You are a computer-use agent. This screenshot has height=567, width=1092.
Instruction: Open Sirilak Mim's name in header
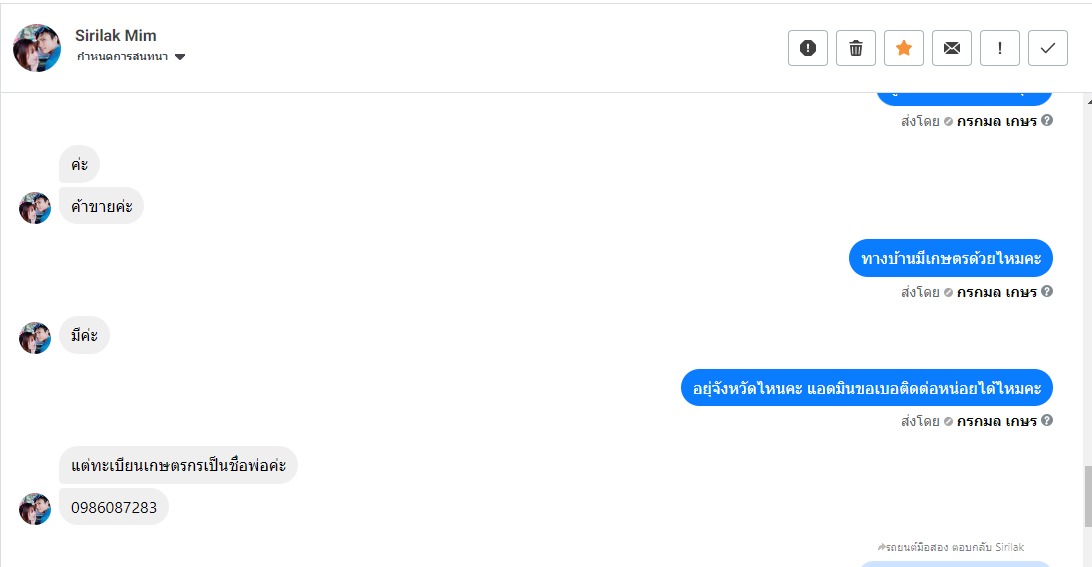pyautogui.click(x=116, y=36)
